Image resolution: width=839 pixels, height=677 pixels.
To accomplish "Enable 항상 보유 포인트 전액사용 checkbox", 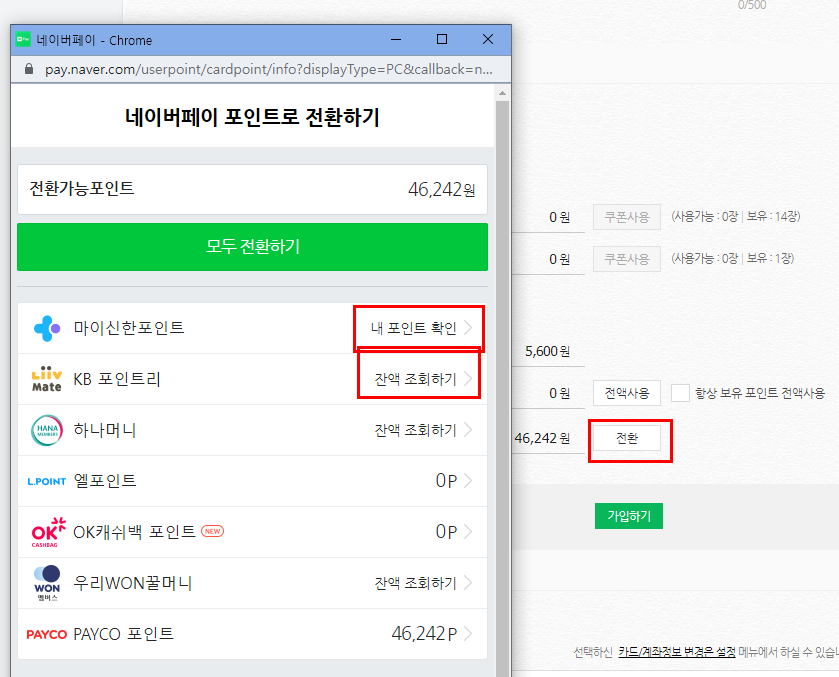I will click(680, 393).
